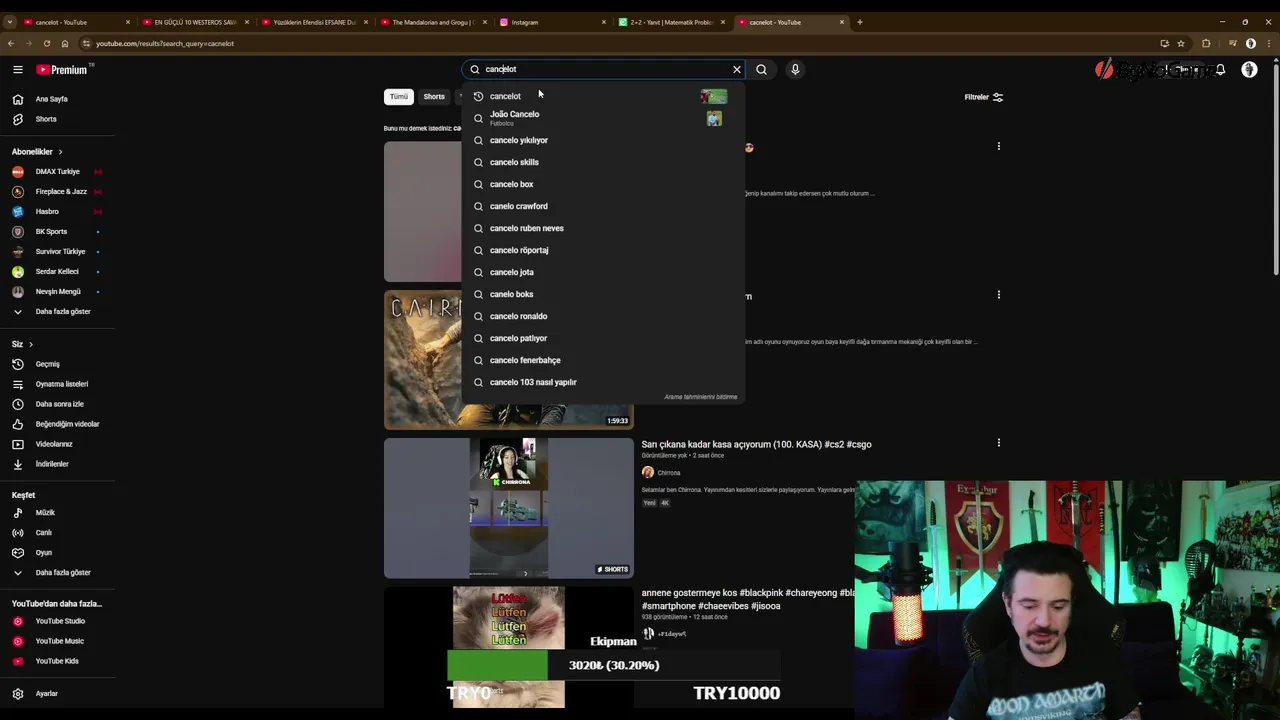This screenshot has width=1280, height=720.
Task: Pick suggestion 'cancelo patlıyor'
Action: tap(604, 338)
